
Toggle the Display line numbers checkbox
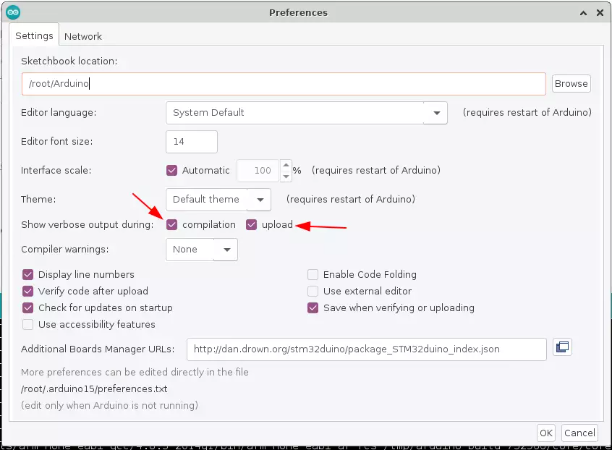click(28, 274)
